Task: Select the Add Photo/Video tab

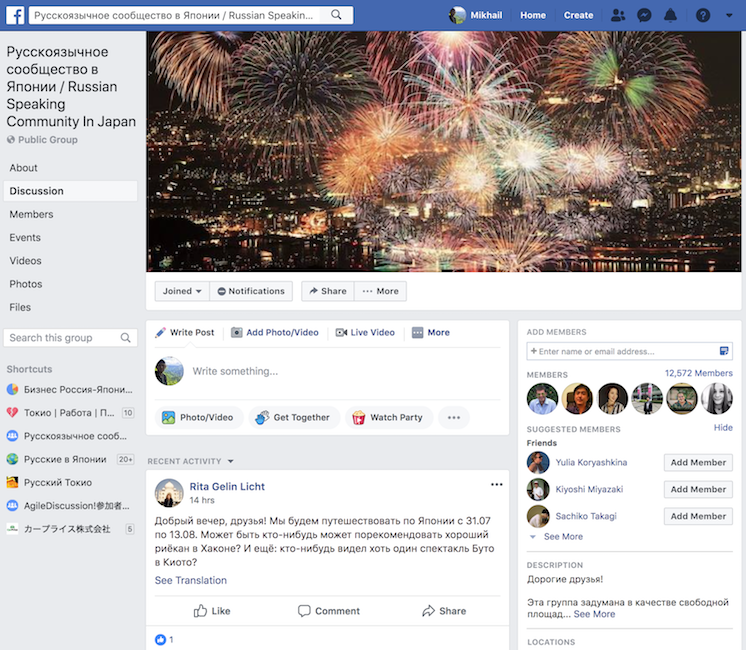Action: point(275,333)
